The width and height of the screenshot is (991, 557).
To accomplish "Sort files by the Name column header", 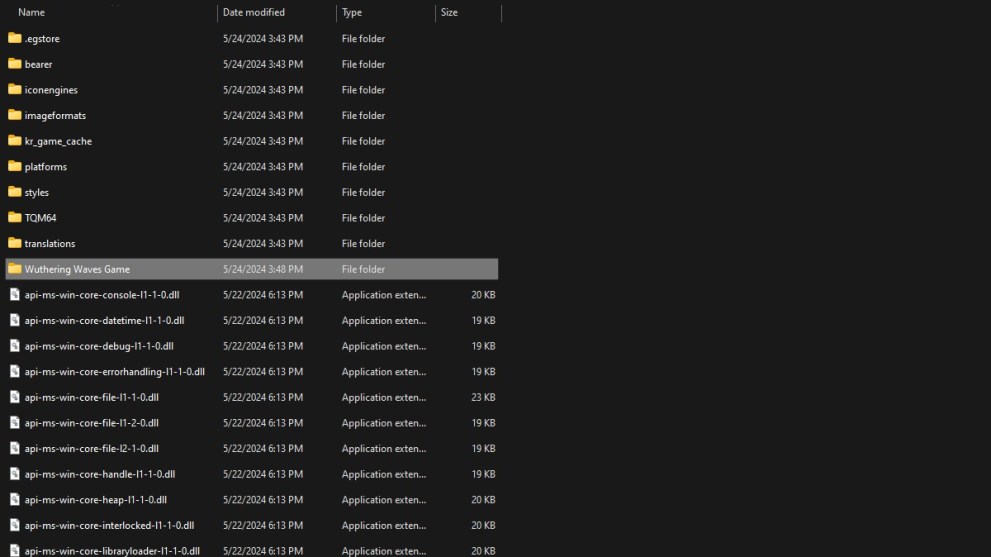I will (x=32, y=12).
